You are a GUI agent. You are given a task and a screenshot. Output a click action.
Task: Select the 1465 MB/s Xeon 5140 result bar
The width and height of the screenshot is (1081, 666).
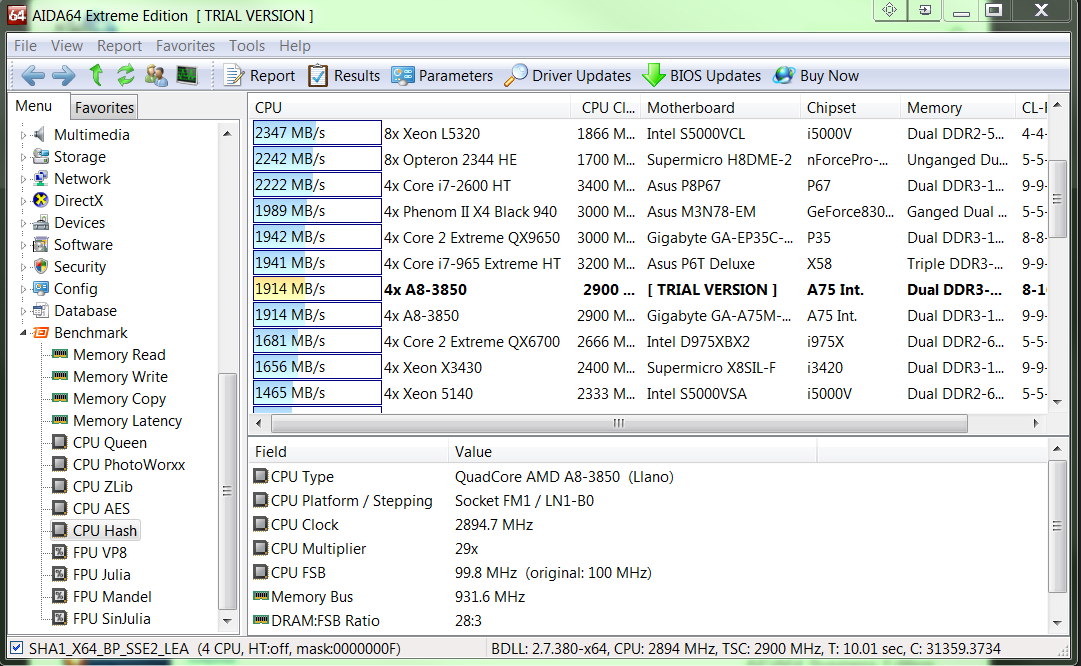coord(317,393)
